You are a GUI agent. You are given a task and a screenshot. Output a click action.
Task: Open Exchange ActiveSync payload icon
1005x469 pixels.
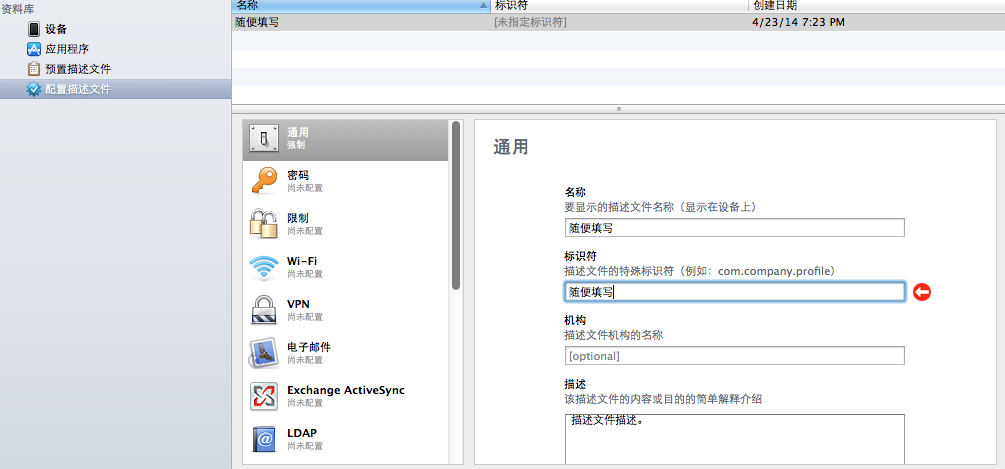pyautogui.click(x=264, y=396)
